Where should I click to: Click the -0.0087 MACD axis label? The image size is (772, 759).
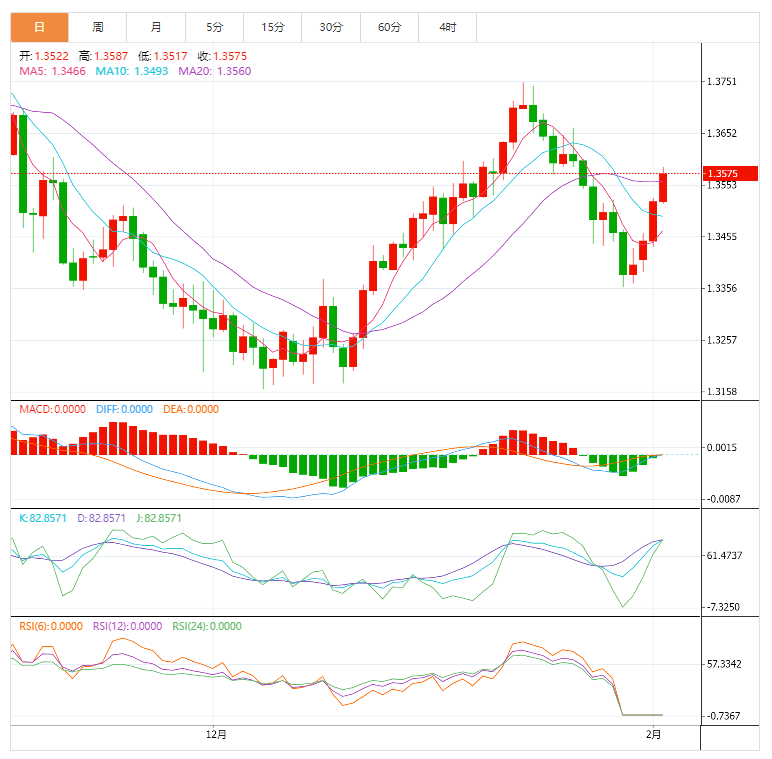pyautogui.click(x=723, y=499)
